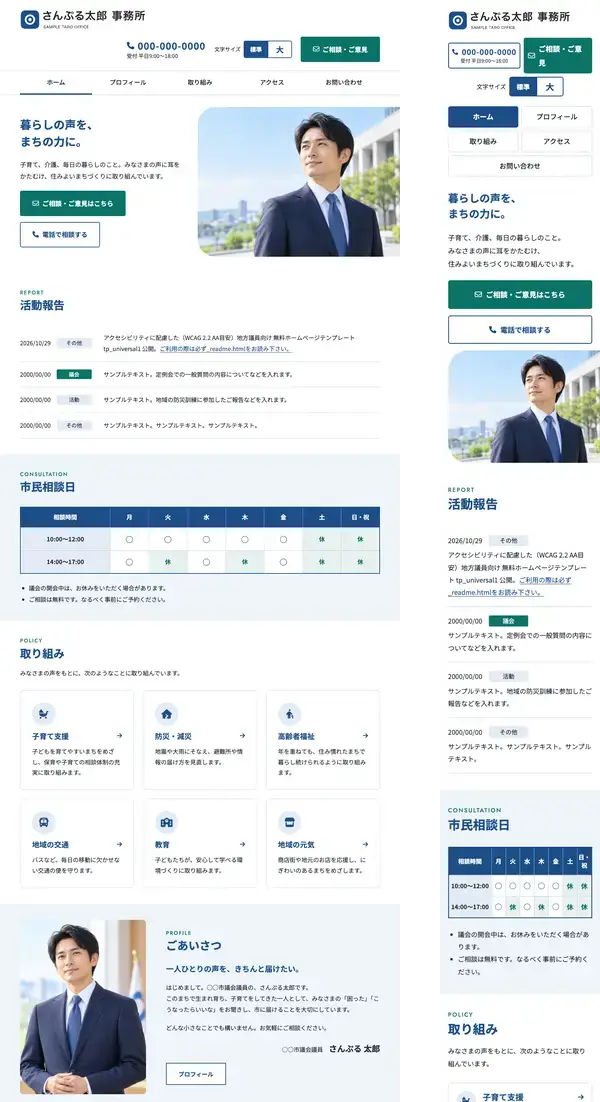Click the arrow on mobile 子育て支援 card
This screenshot has width=600, height=1102.
580,1096
